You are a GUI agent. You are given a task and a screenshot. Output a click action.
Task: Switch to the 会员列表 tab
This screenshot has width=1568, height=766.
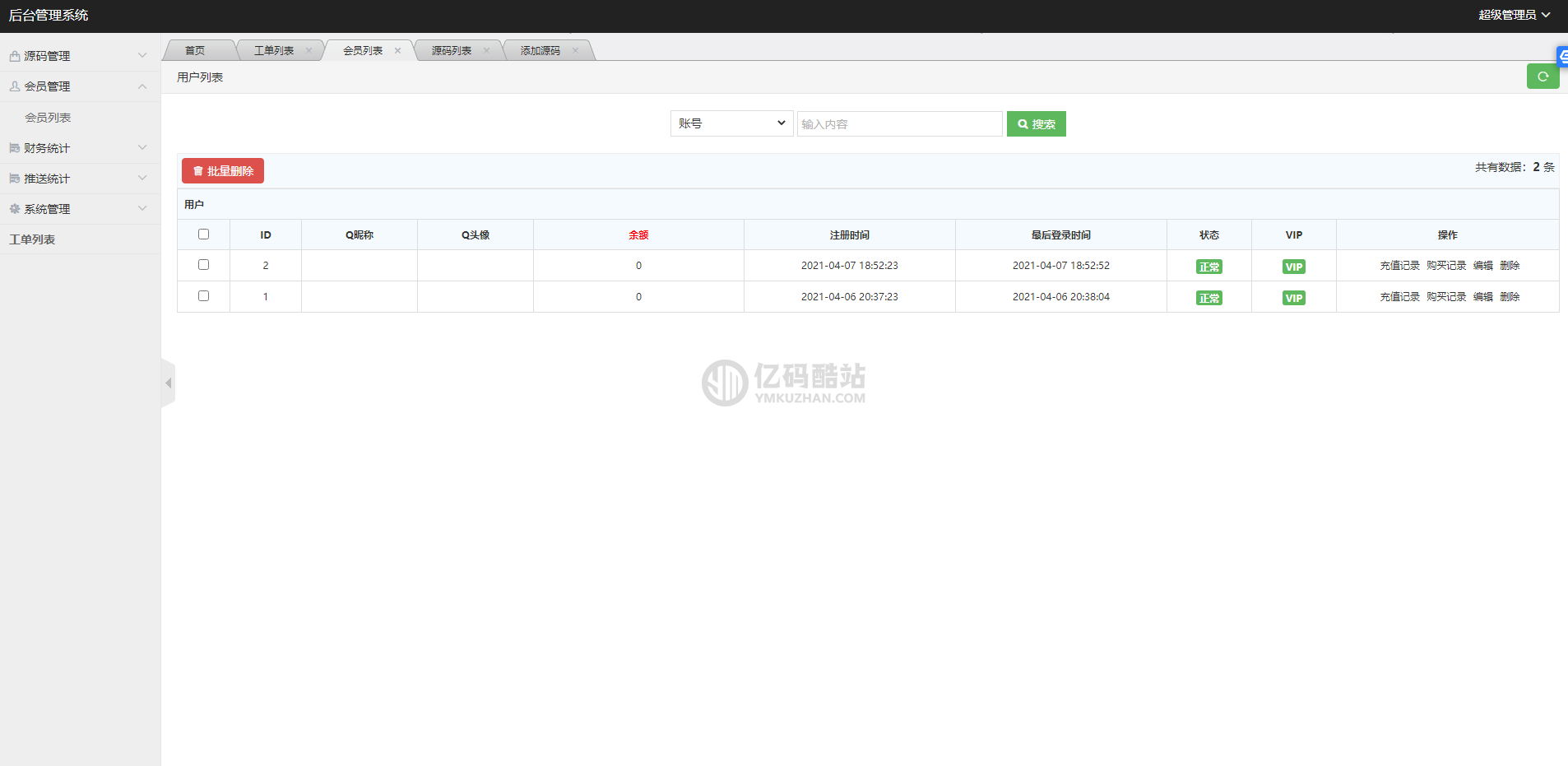pos(363,50)
